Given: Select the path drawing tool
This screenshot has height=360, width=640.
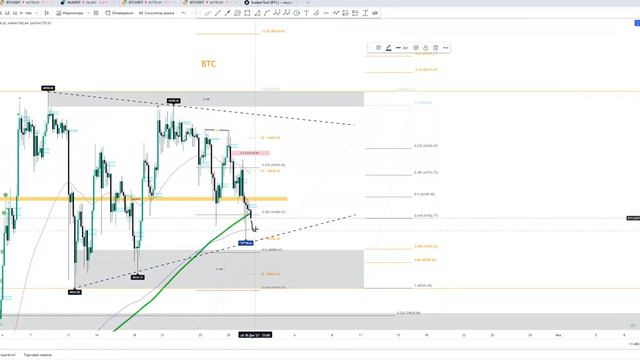Looking at the screenshot, I should (267, 13).
